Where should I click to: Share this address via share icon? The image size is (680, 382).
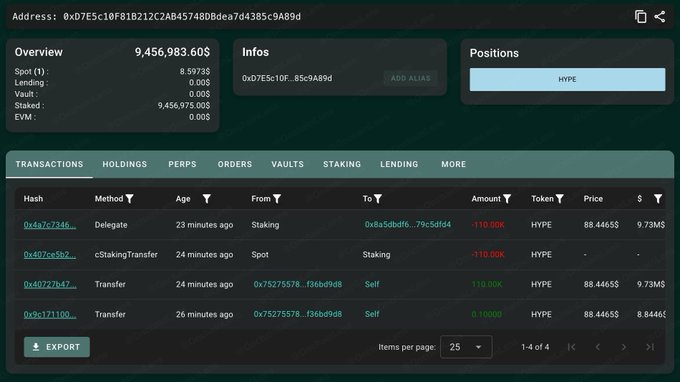coord(660,16)
